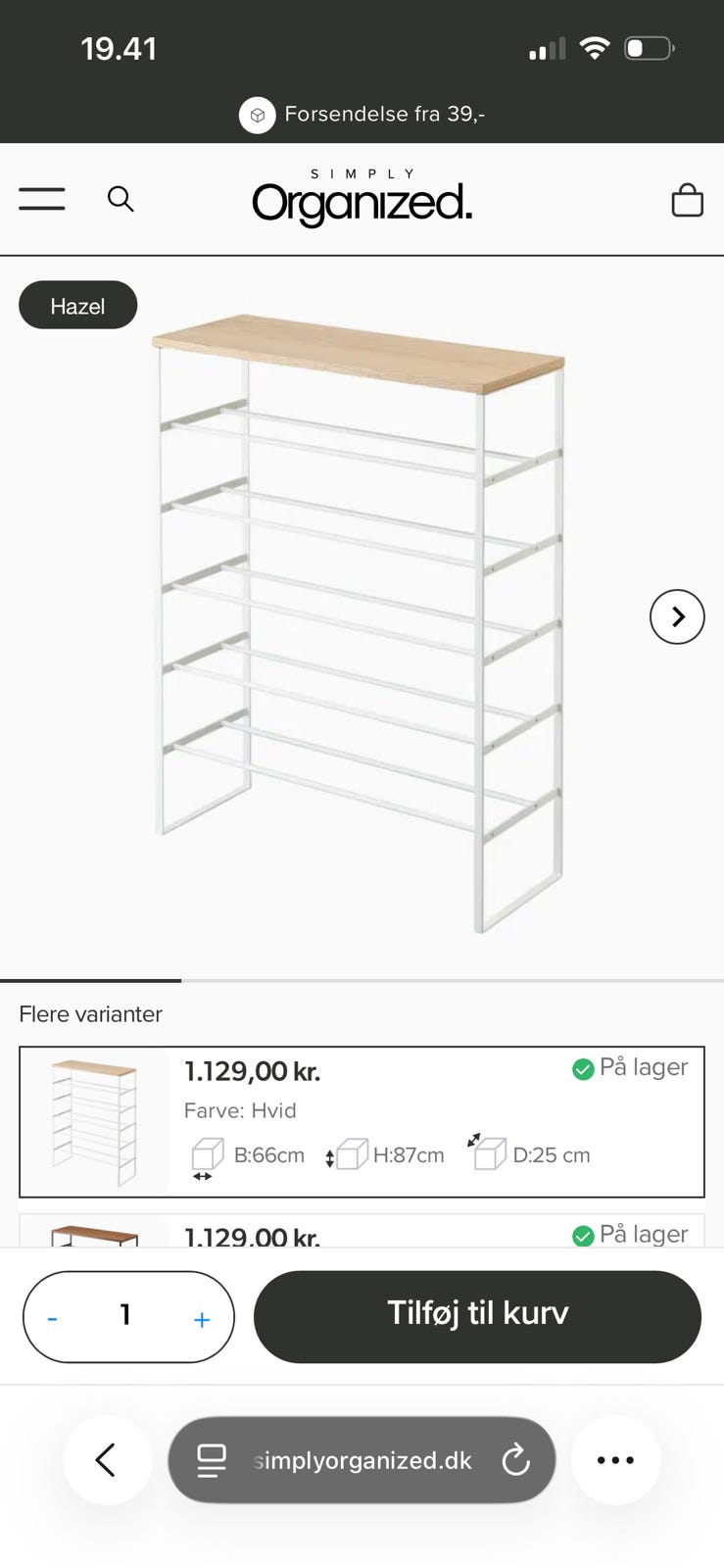The image size is (724, 1568).
Task: Click the image gallery progress bar
Action: 362,980
